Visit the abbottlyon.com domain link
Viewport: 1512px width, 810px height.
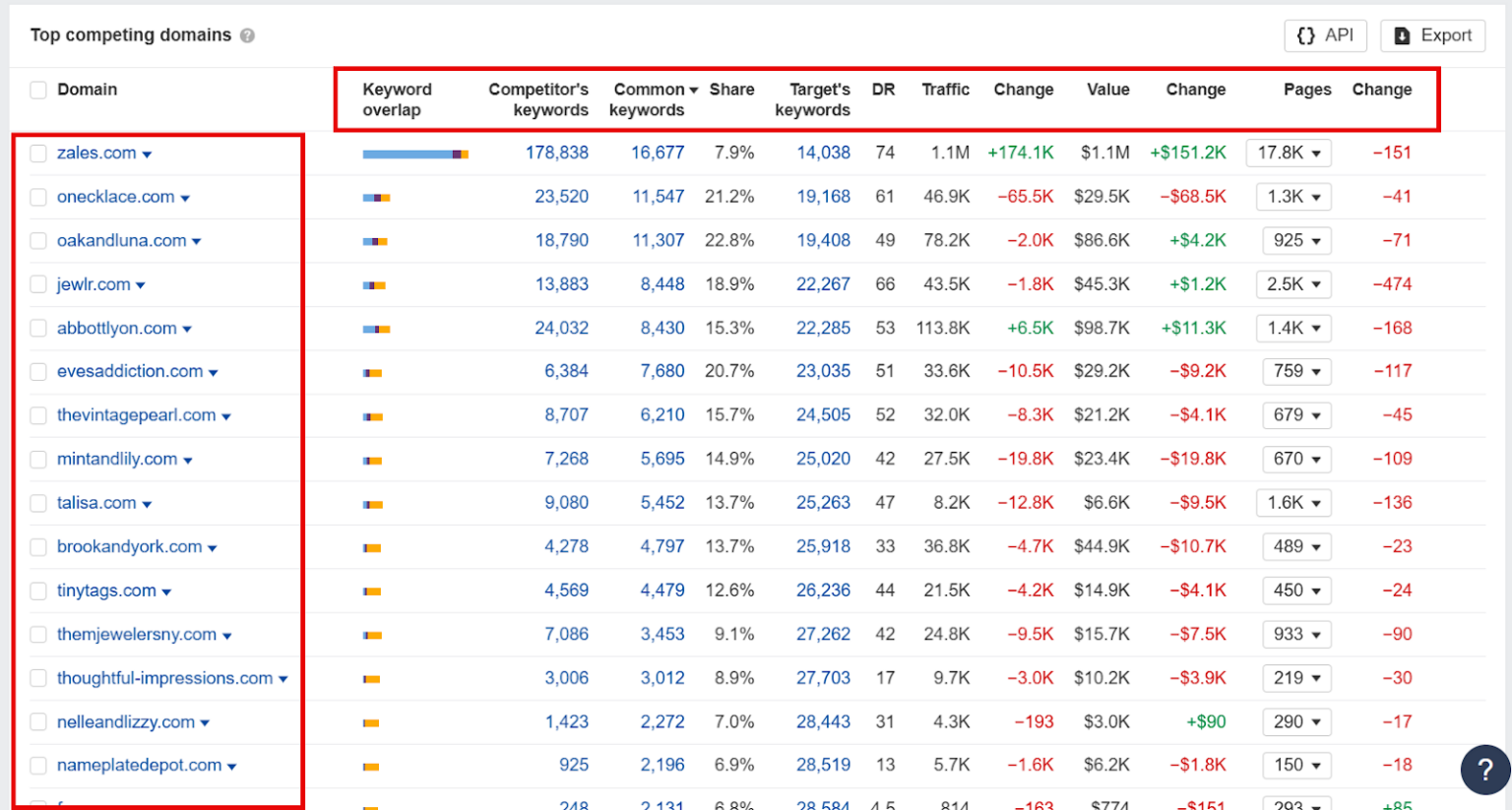click(x=115, y=328)
